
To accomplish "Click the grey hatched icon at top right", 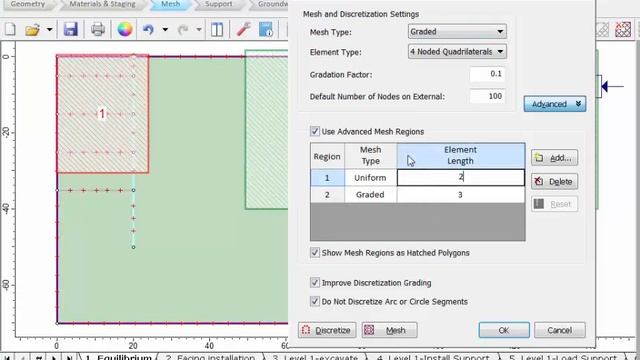I will pyautogui.click(x=602, y=29).
